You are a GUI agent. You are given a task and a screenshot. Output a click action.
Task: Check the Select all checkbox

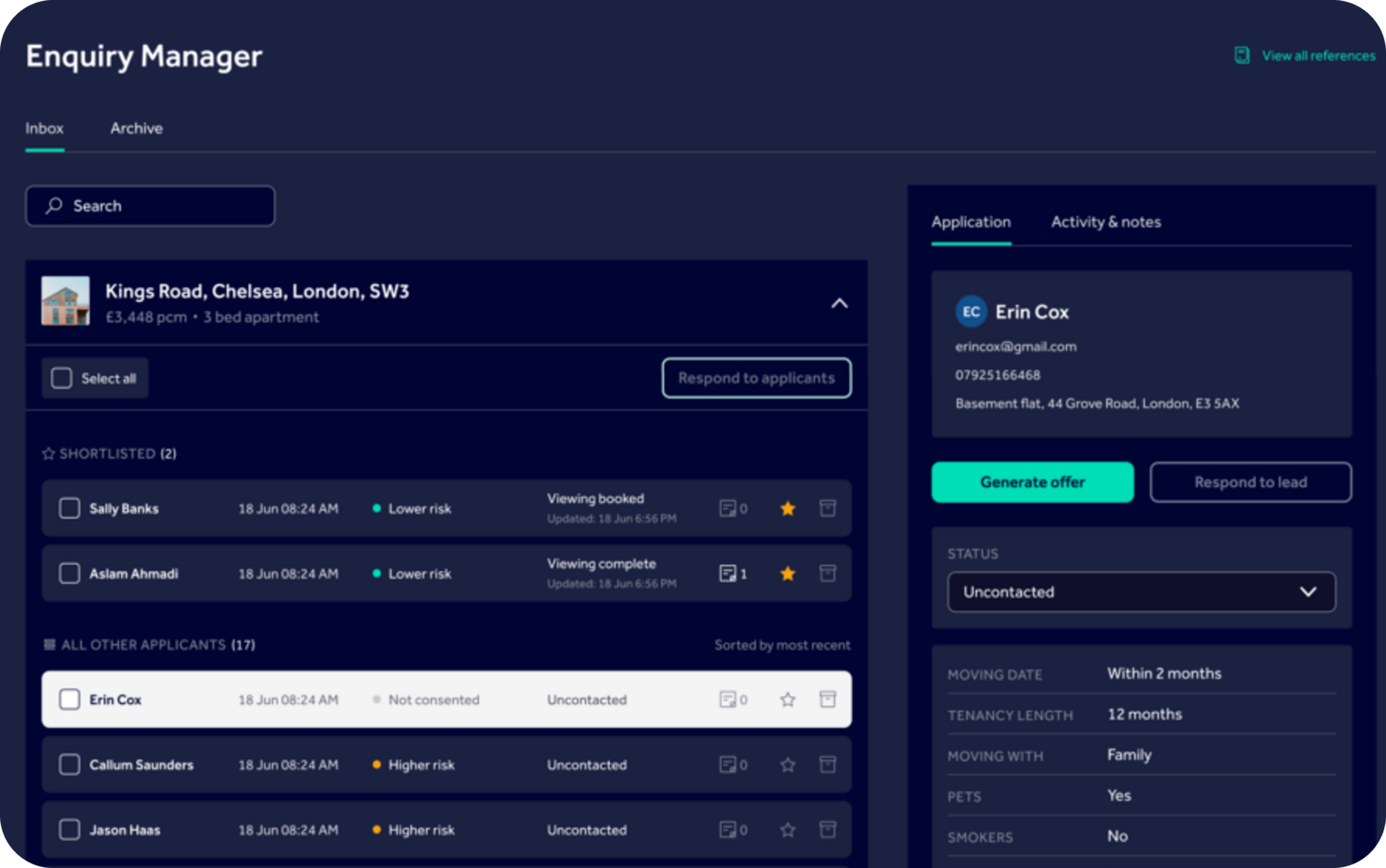tap(60, 378)
